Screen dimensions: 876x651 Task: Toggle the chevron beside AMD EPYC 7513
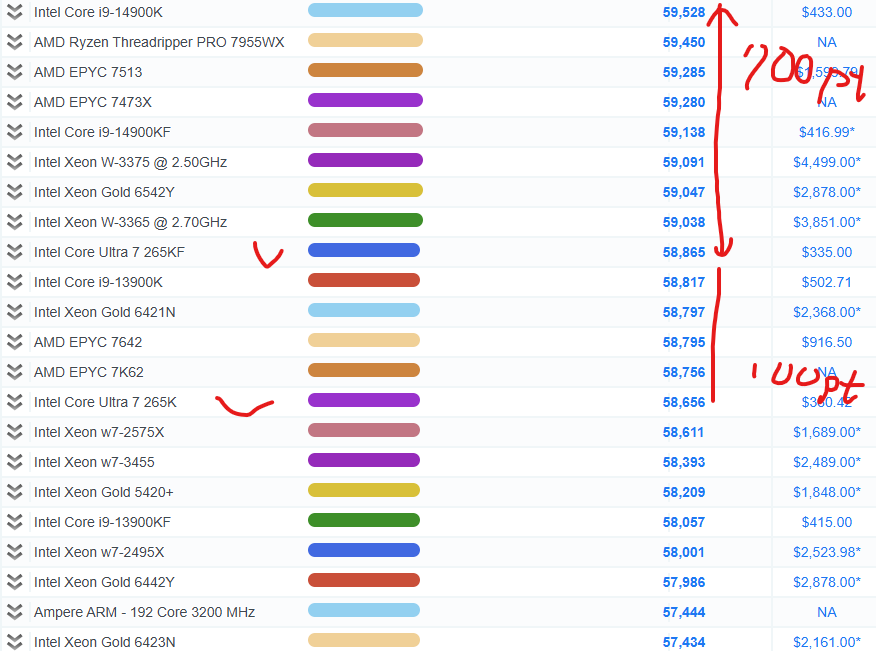click(x=15, y=72)
